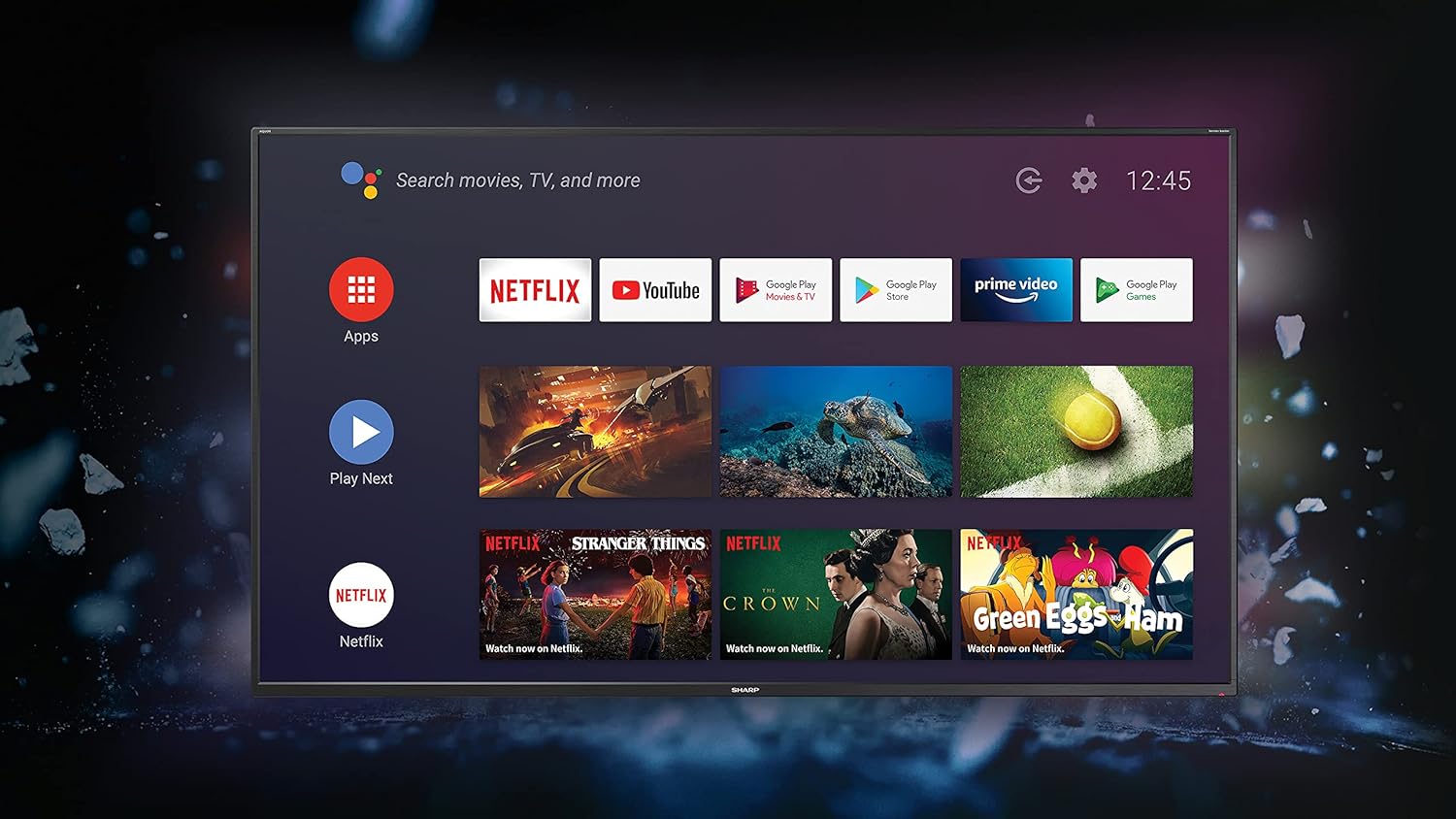Watch The Crown on Netflix
The image size is (1456, 819).
point(835,594)
